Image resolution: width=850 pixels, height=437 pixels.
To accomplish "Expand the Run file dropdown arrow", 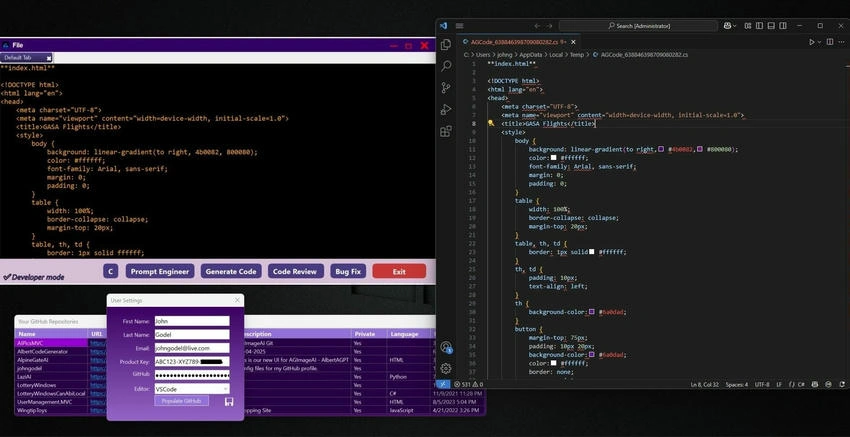I will point(819,42).
